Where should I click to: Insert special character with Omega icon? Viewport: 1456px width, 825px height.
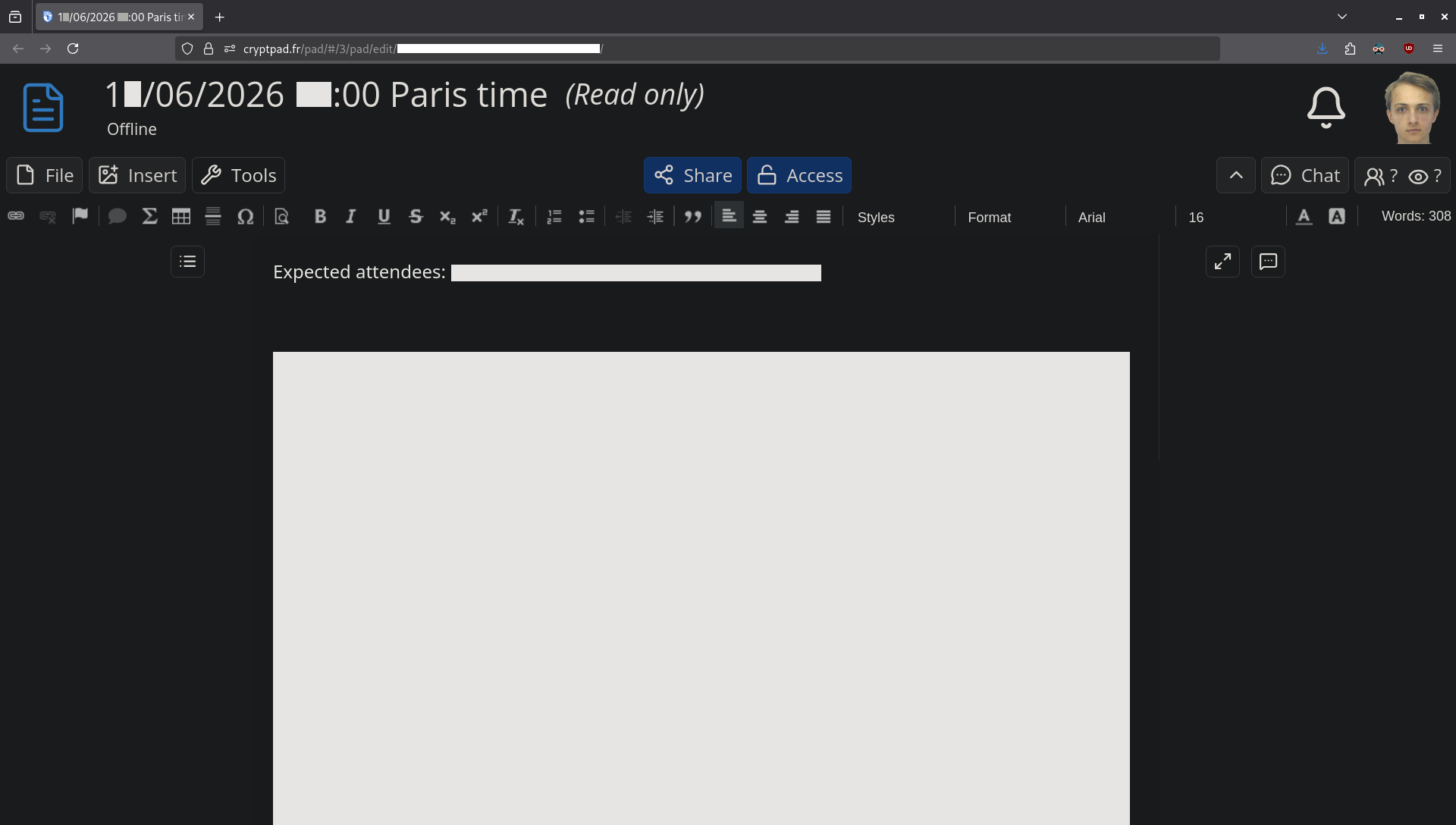(x=245, y=217)
